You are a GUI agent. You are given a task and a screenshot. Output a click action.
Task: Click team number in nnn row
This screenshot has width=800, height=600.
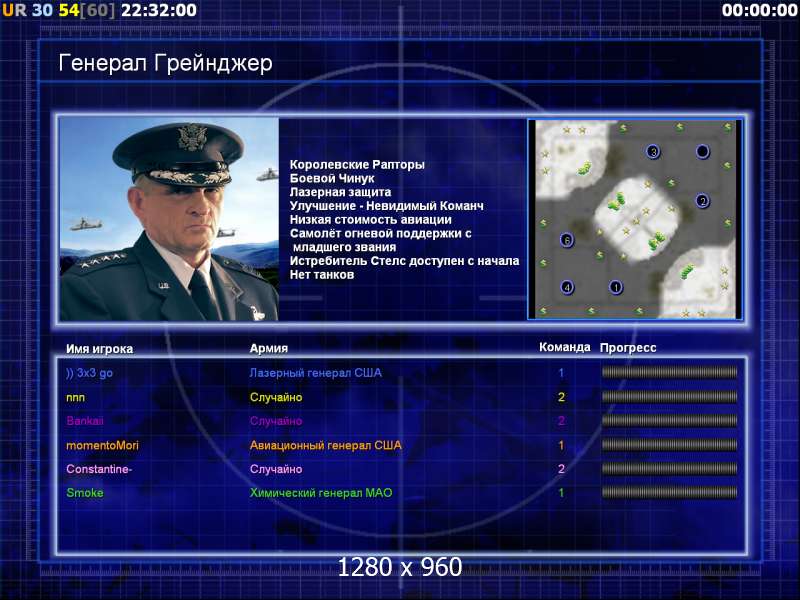(x=561, y=397)
